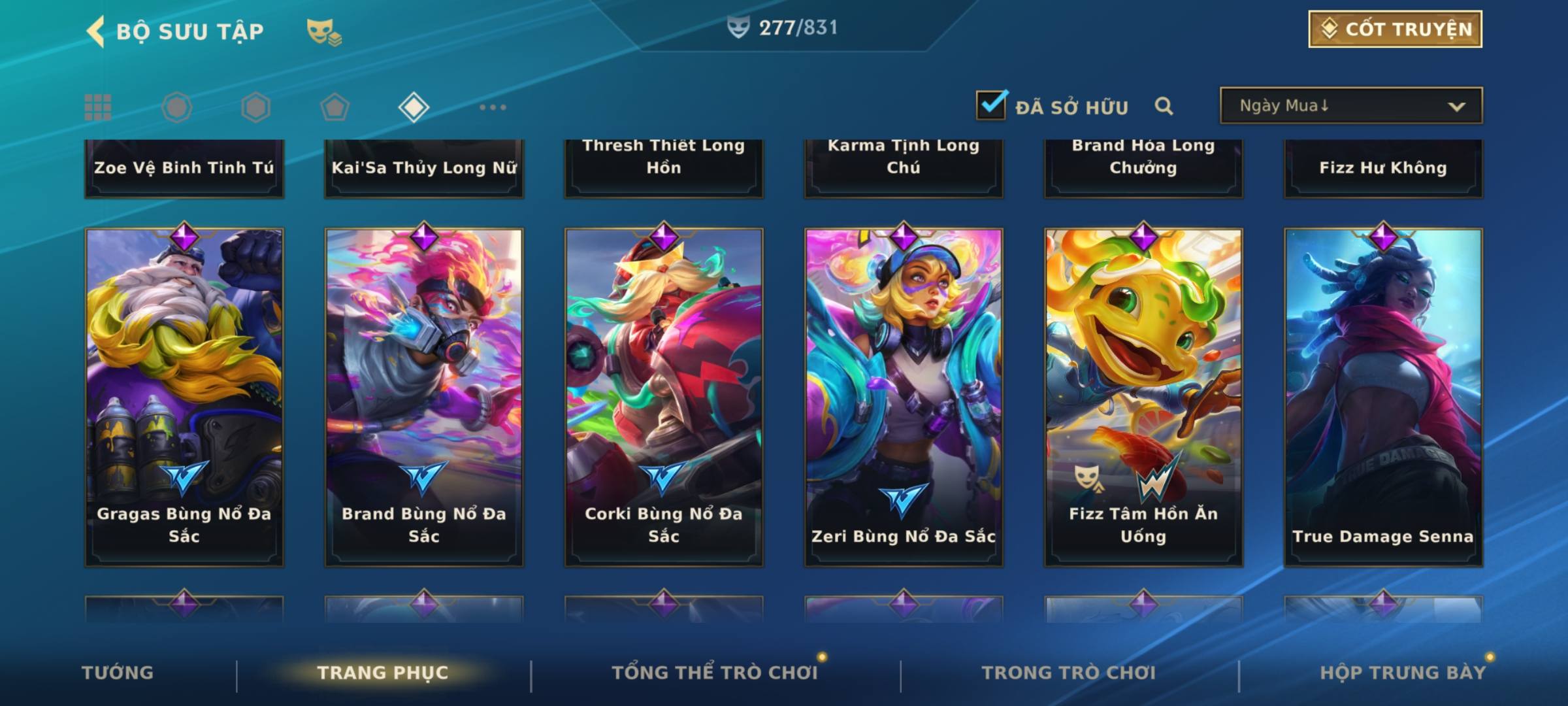Select the pentagon rarity filter icon
1568x706 pixels.
pos(335,107)
